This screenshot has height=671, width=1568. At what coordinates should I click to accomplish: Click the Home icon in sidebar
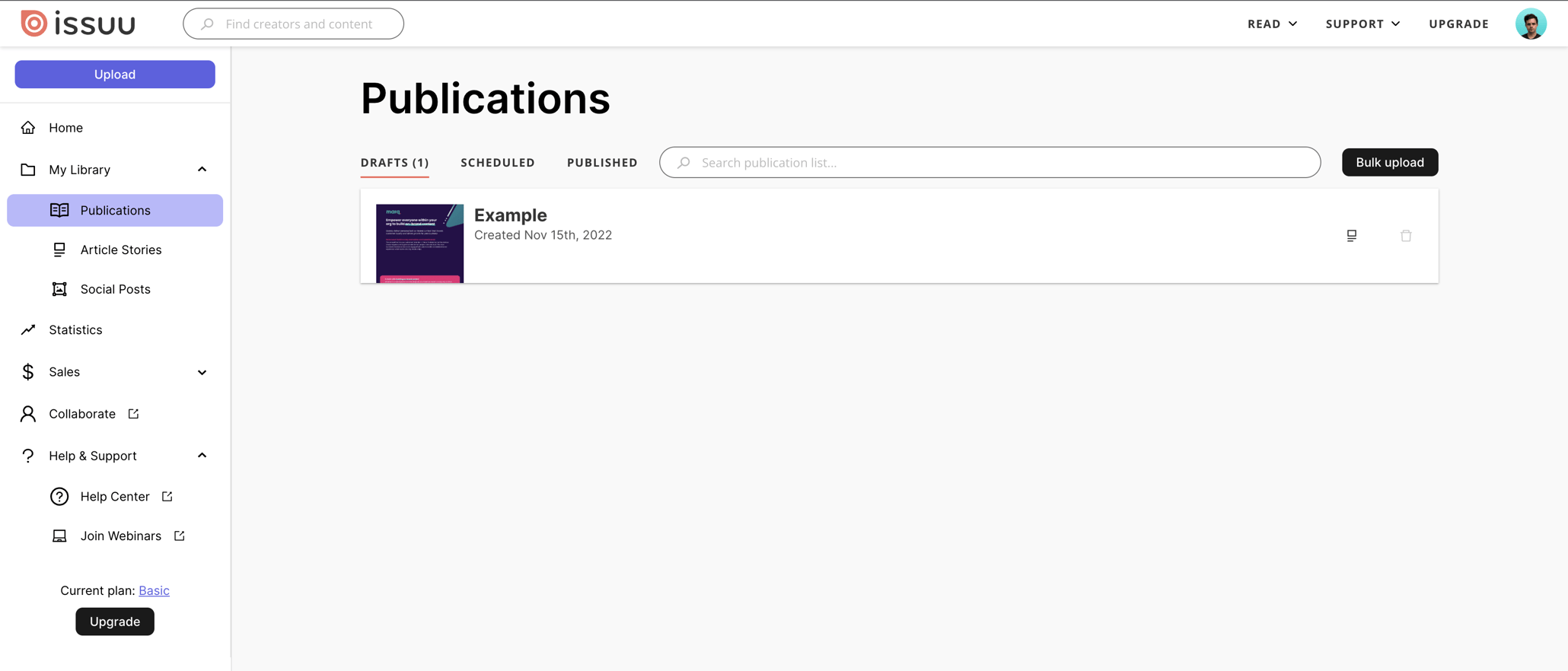[x=28, y=128]
